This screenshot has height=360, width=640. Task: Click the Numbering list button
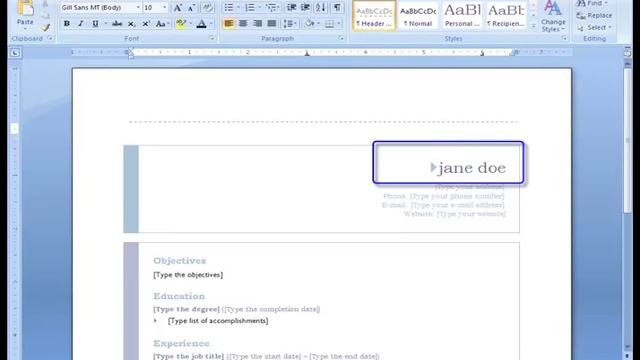[250, 8]
